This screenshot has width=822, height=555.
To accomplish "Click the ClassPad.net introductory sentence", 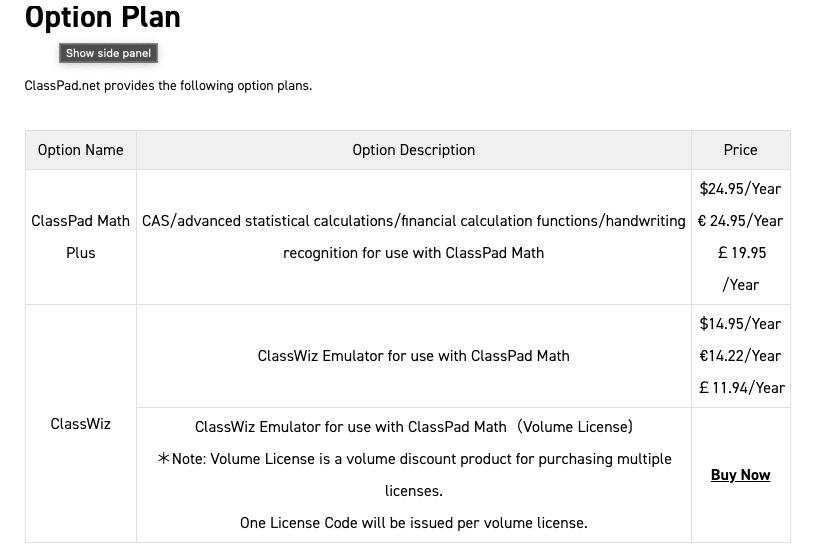I will 168,86.
